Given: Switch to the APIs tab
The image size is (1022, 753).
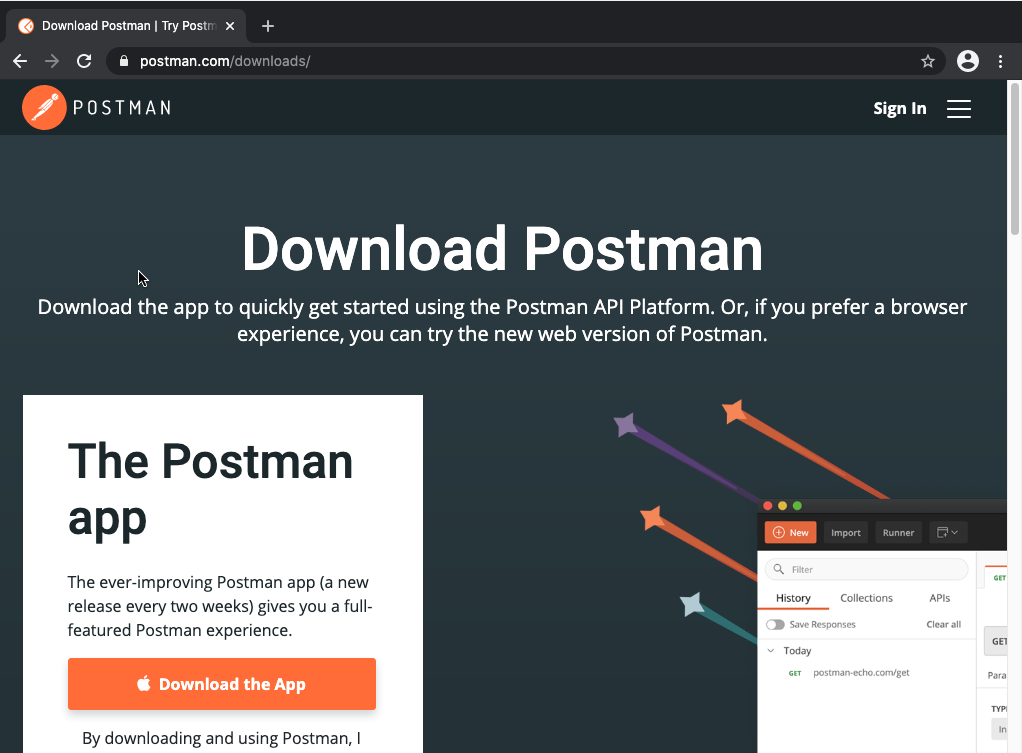Looking at the screenshot, I should pyautogui.click(x=939, y=598).
